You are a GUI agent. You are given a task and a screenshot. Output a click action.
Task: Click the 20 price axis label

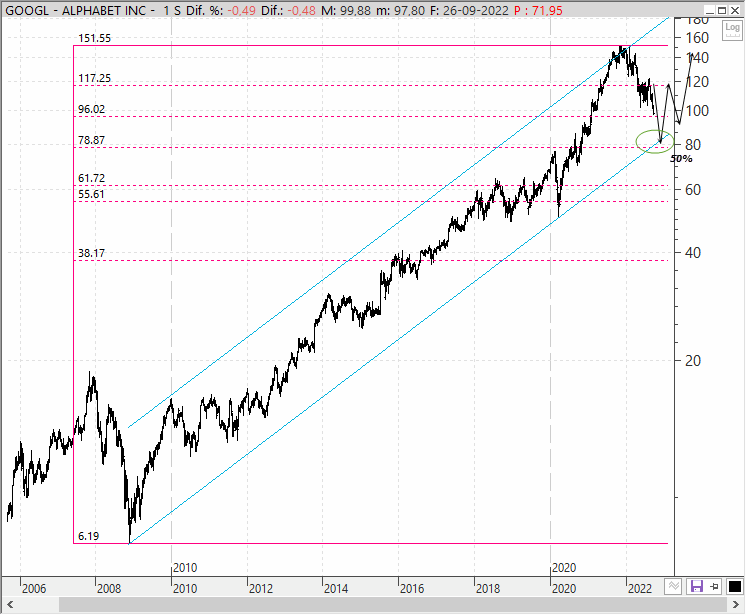point(693,361)
